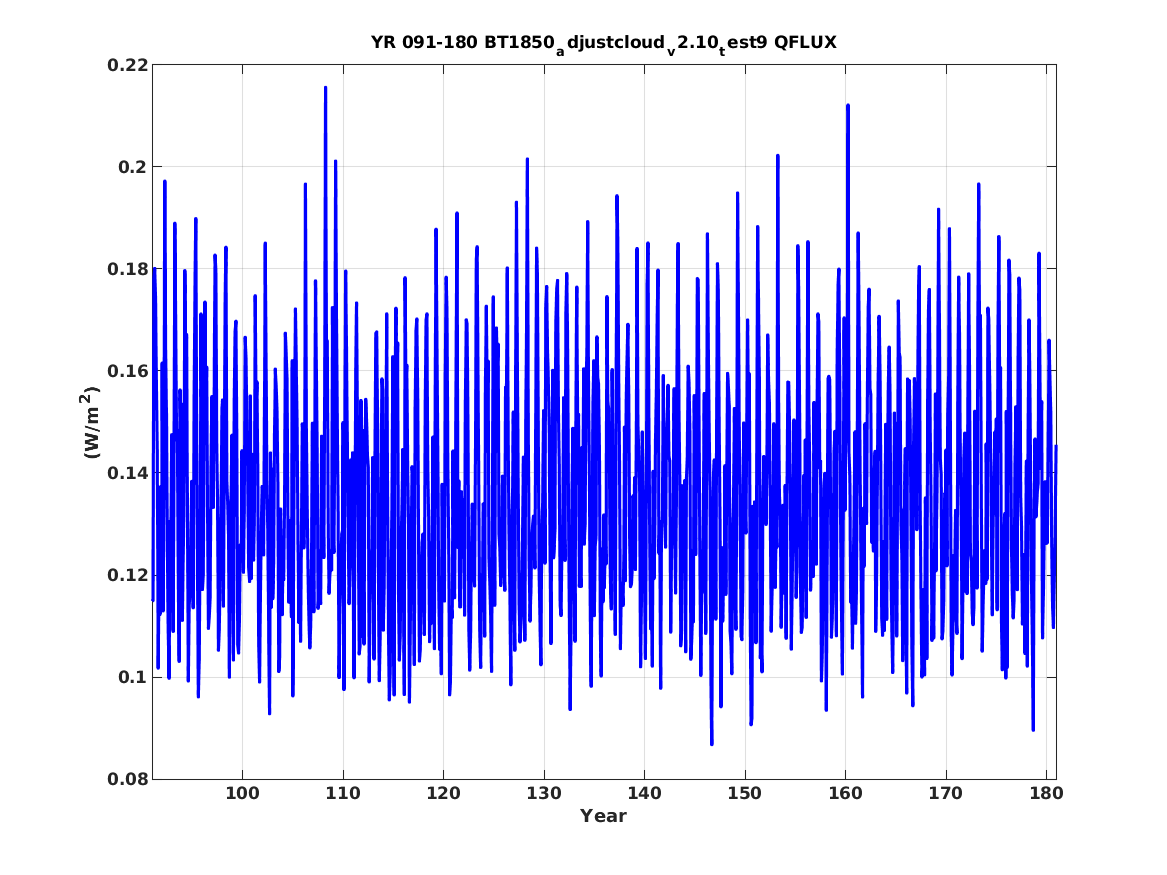Click the x-axis tick label 100
The height and width of the screenshot is (875, 1167).
click(x=243, y=794)
